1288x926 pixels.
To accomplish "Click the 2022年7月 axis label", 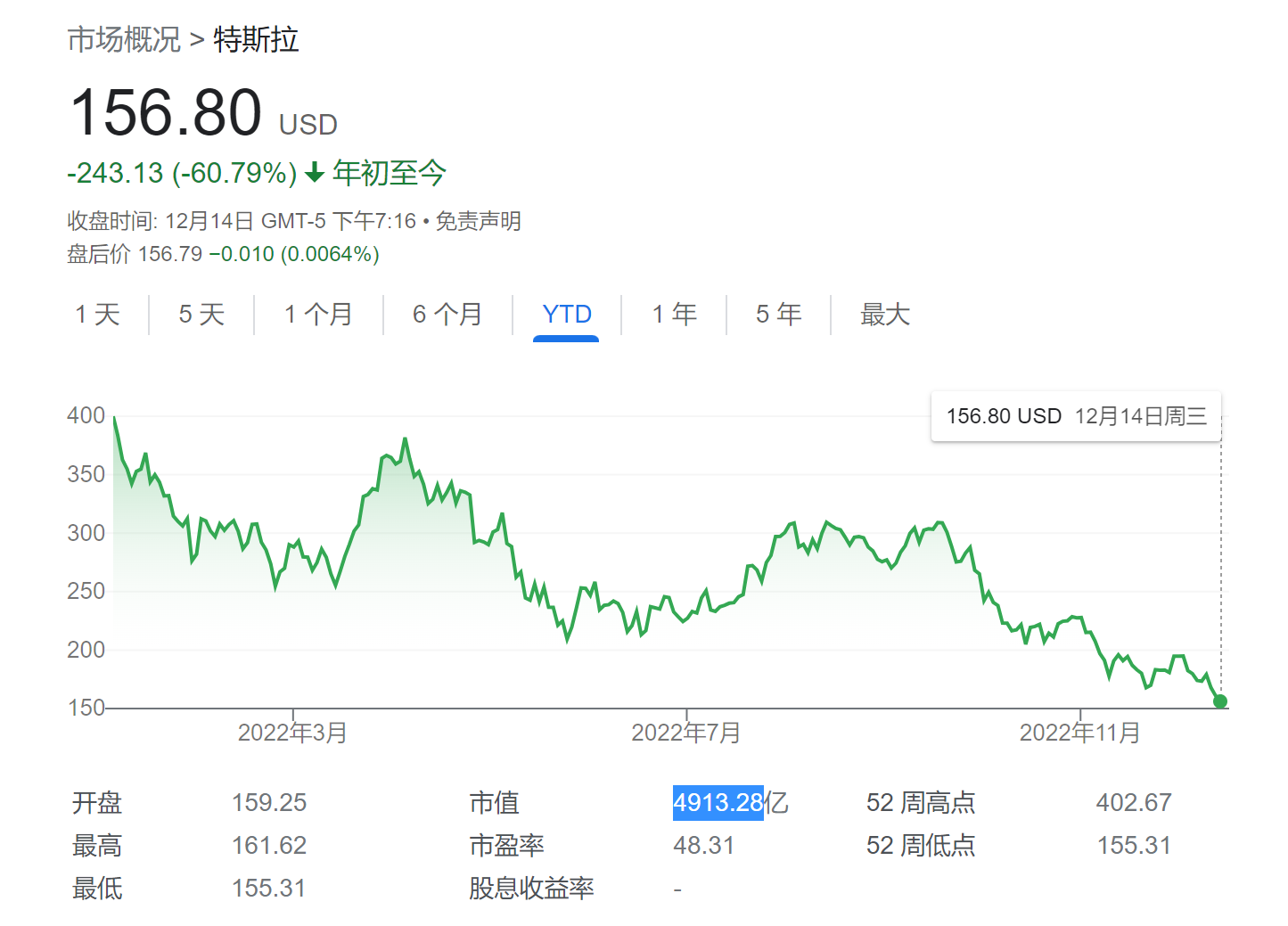I will point(686,733).
